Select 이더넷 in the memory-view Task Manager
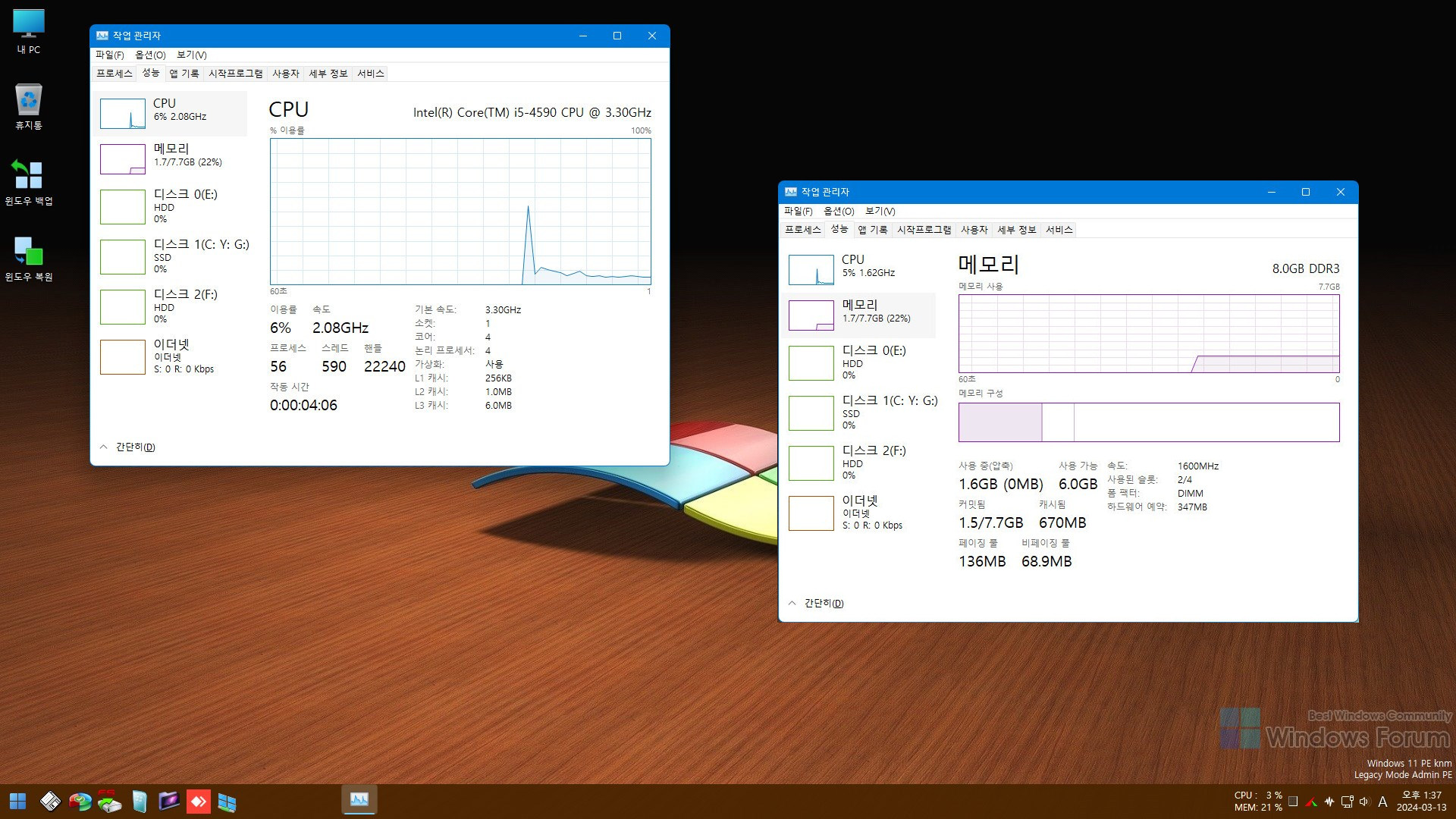Screen dimensions: 1456x819 click(x=861, y=513)
